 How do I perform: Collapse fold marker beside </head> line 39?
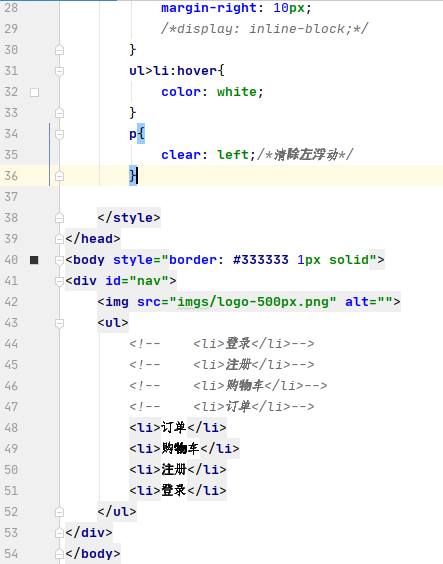click(x=59, y=239)
